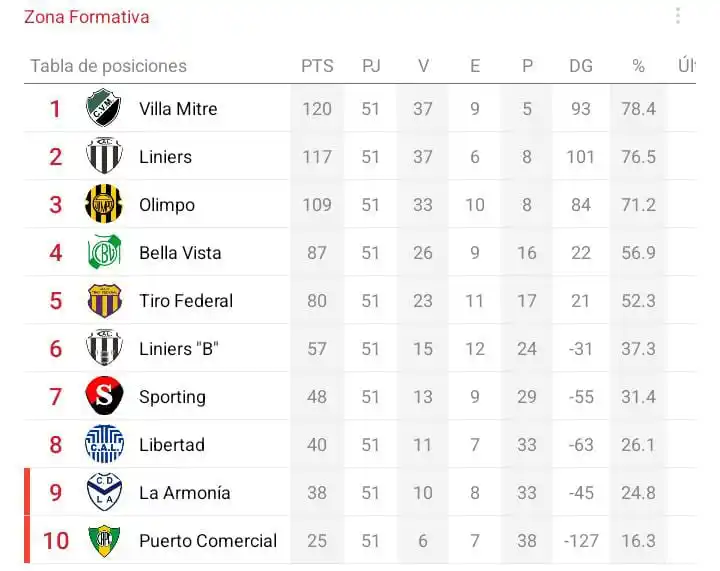Click the Tiro Federal striped shield
The width and height of the screenshot is (720, 571).
104,300
